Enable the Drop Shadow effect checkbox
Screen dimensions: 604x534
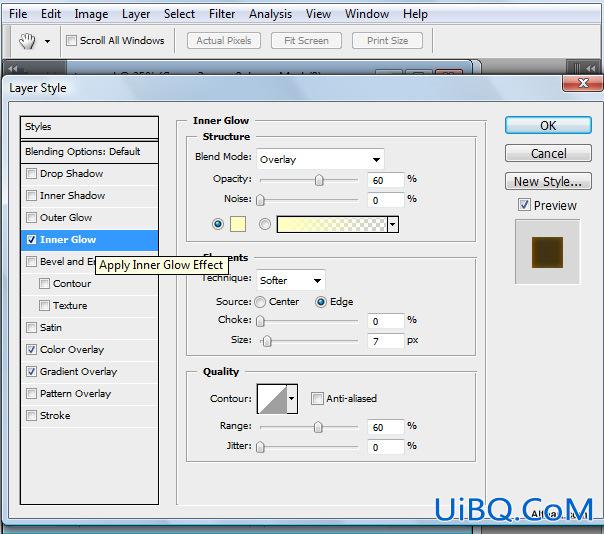tap(31, 173)
